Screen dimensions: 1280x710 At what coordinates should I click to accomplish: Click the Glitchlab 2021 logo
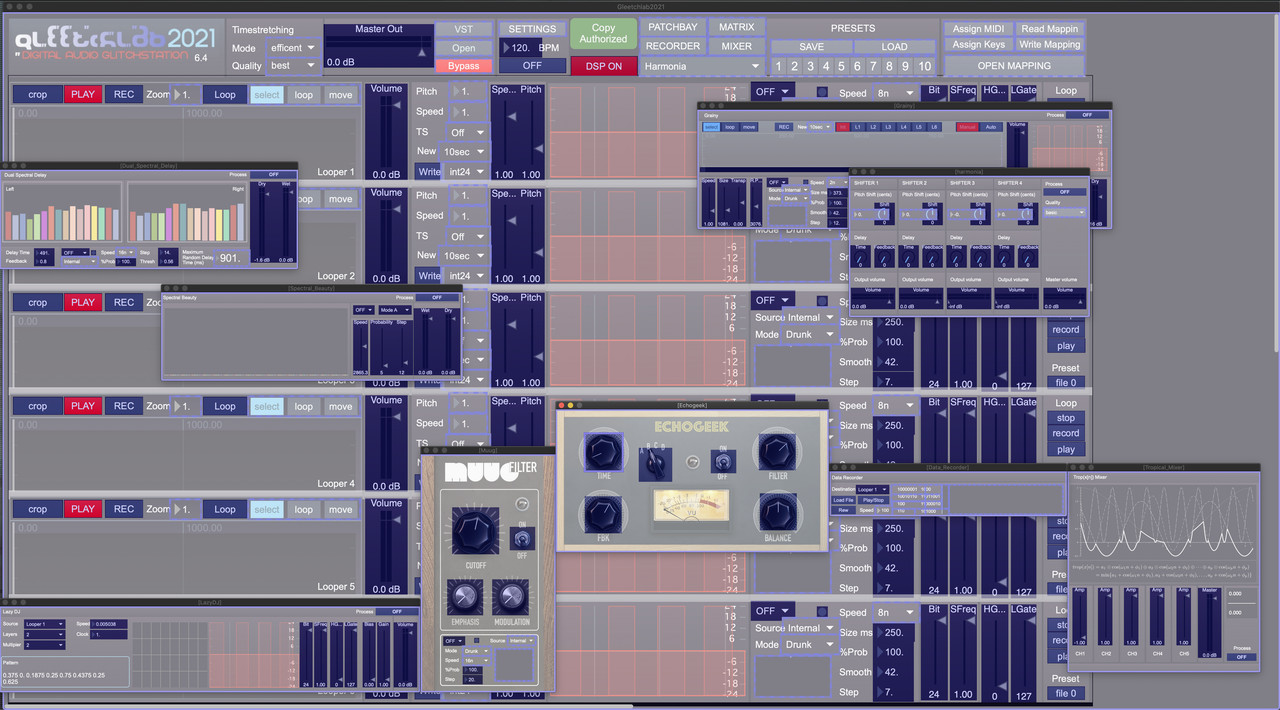coord(115,45)
